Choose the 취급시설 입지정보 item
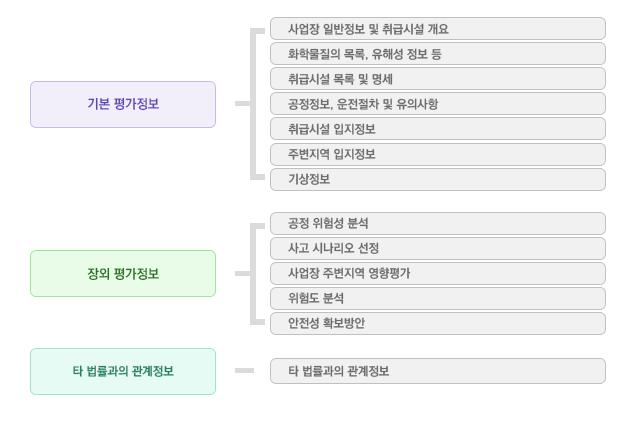 coord(438,129)
